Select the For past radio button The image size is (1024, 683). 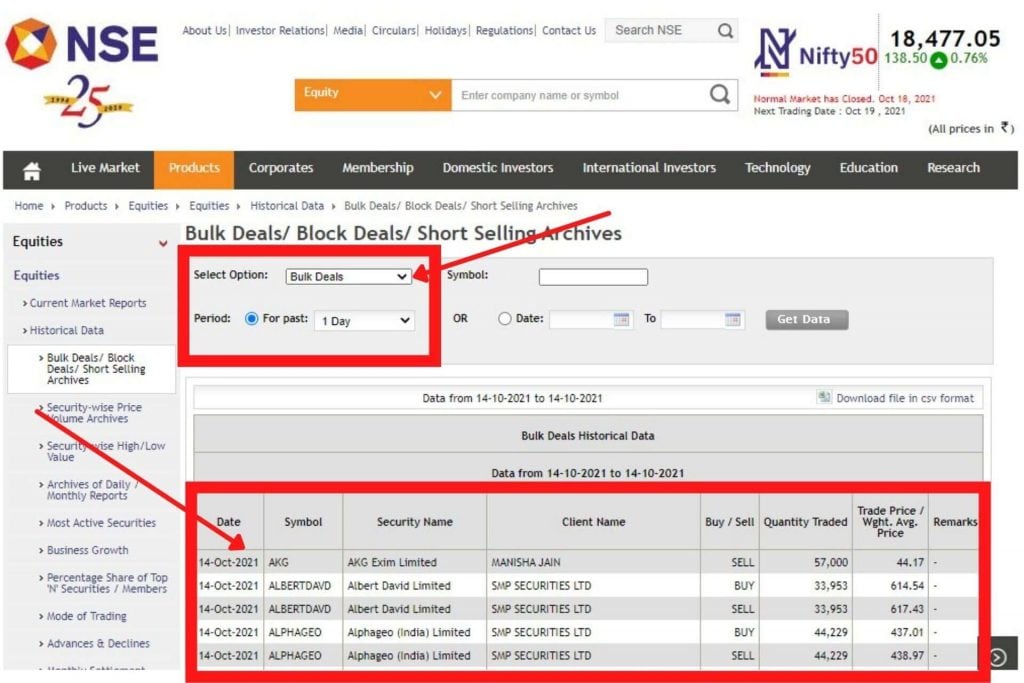pyautogui.click(x=251, y=319)
